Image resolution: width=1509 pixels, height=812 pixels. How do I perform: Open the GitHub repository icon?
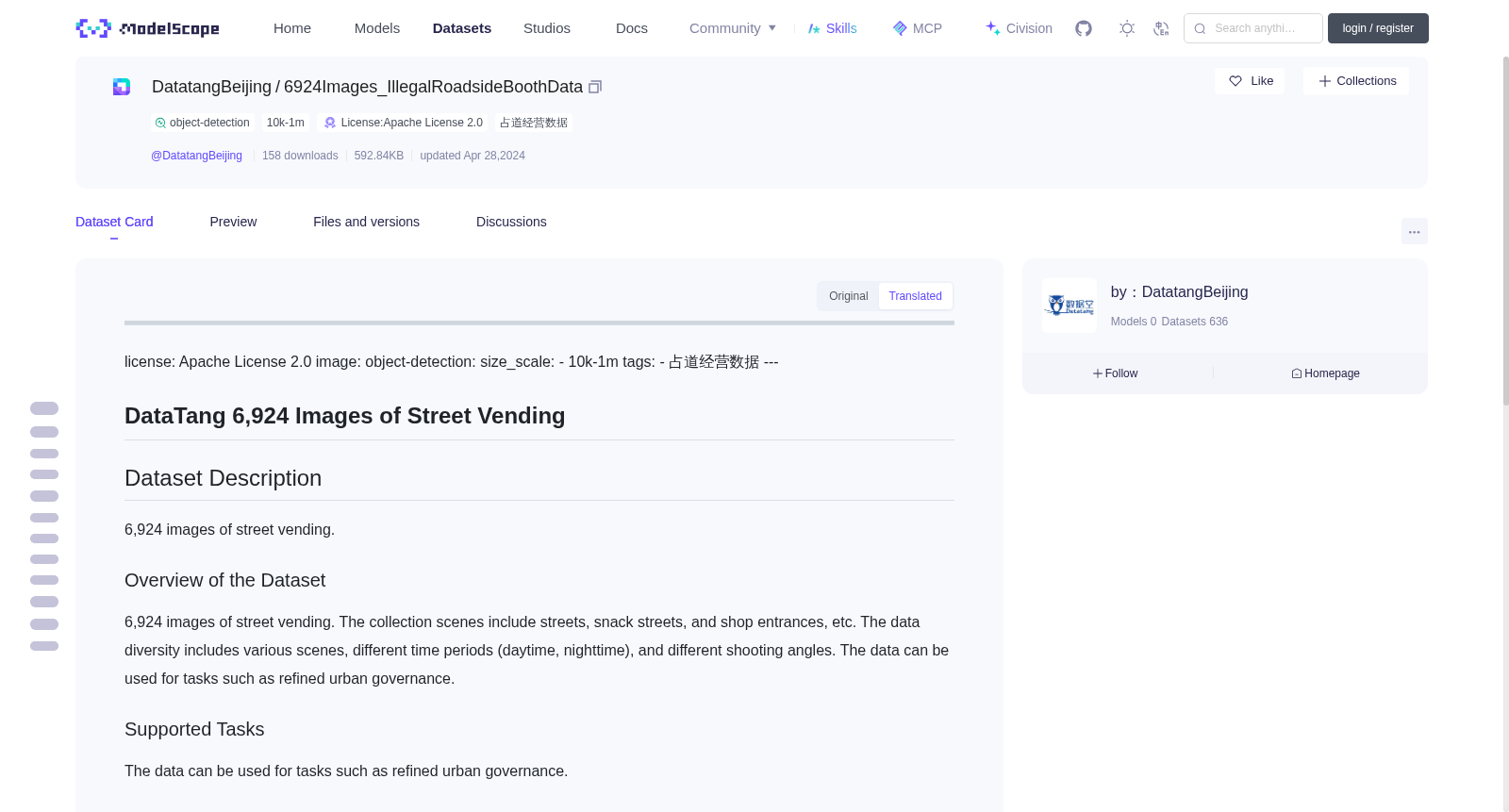click(x=1084, y=28)
